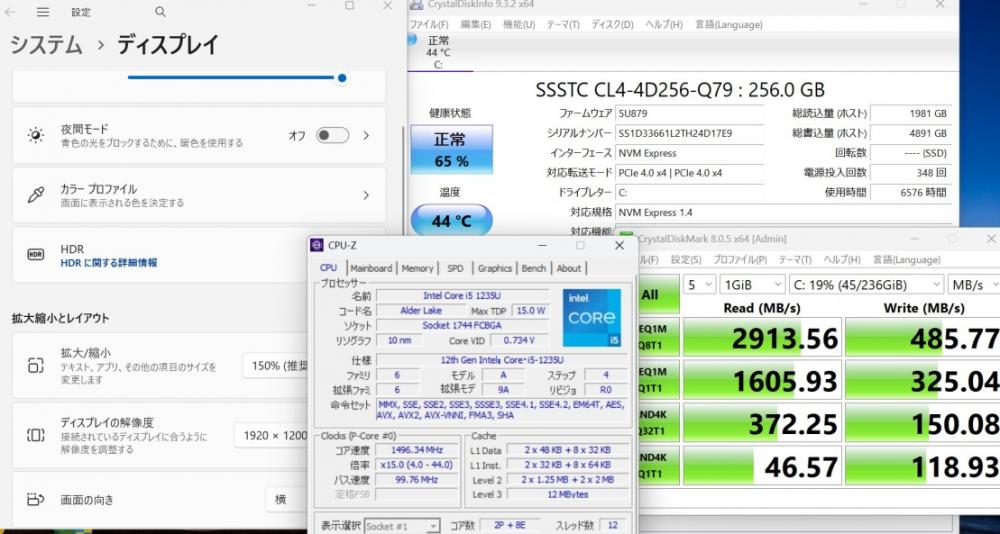This screenshot has height=534, width=1000.
Task: Open CrystalDiskInfo File (ファイル) menu
Action: pyautogui.click(x=429, y=24)
